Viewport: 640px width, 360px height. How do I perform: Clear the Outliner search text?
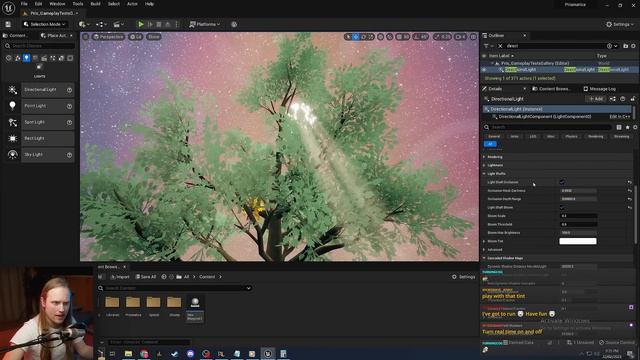coord(500,46)
